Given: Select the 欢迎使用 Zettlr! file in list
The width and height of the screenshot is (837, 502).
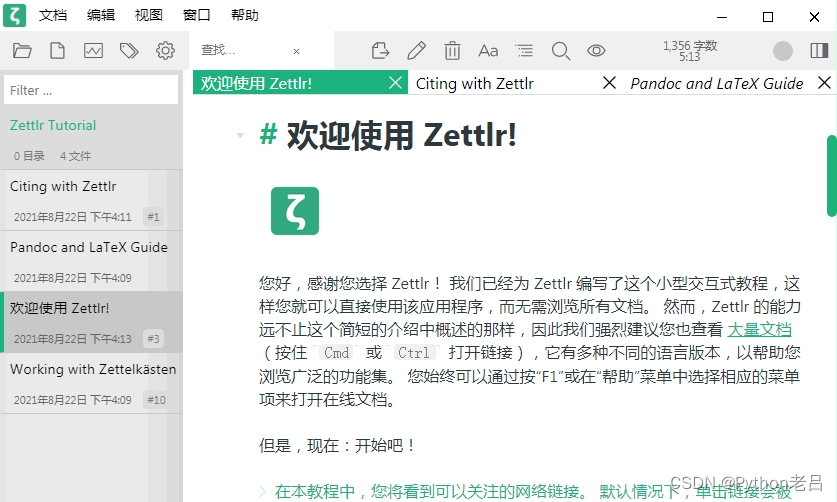Looking at the screenshot, I should (92, 323).
